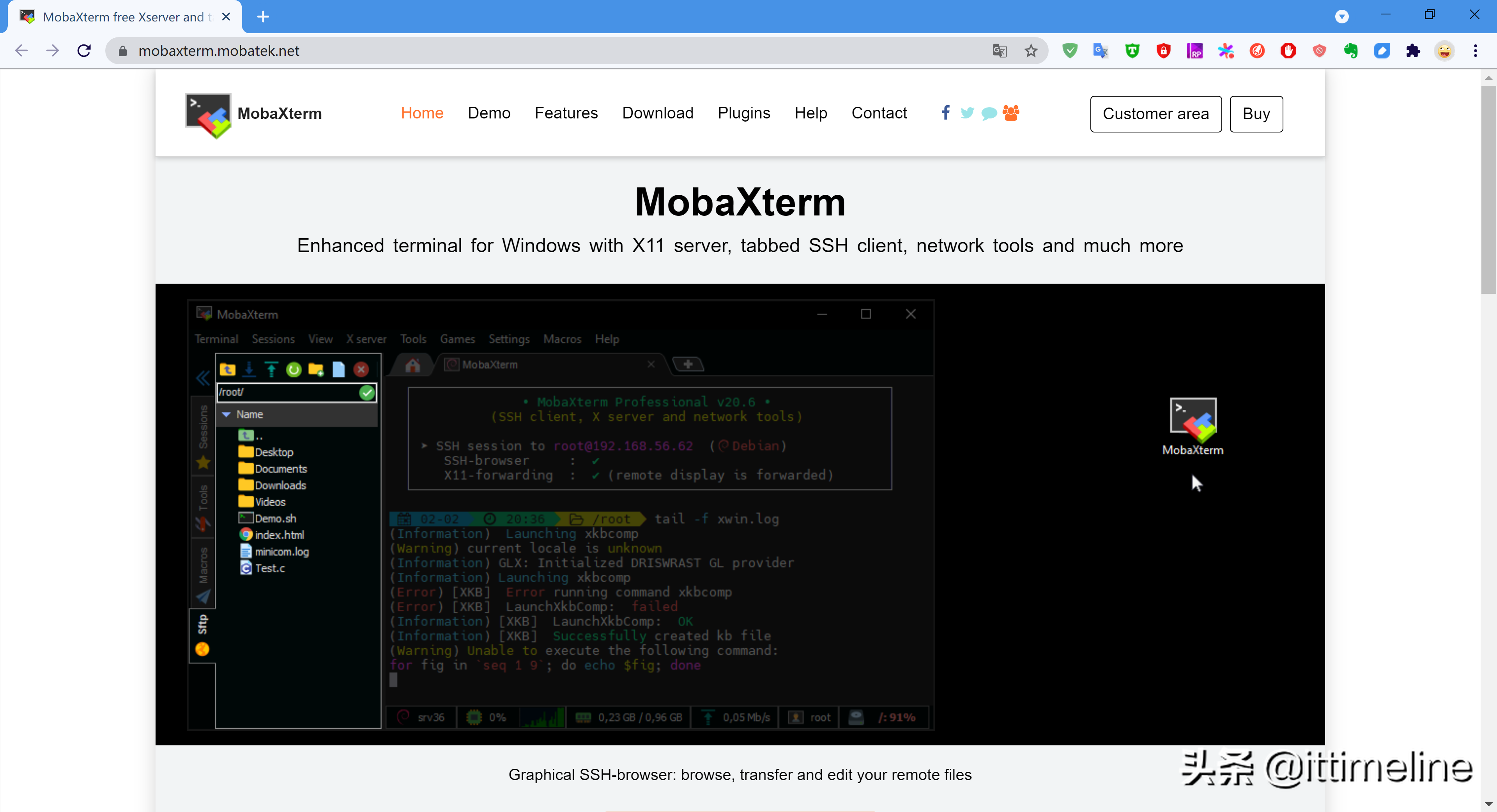The image size is (1497, 812).
Task: Open the Features nav item
Action: (566, 113)
